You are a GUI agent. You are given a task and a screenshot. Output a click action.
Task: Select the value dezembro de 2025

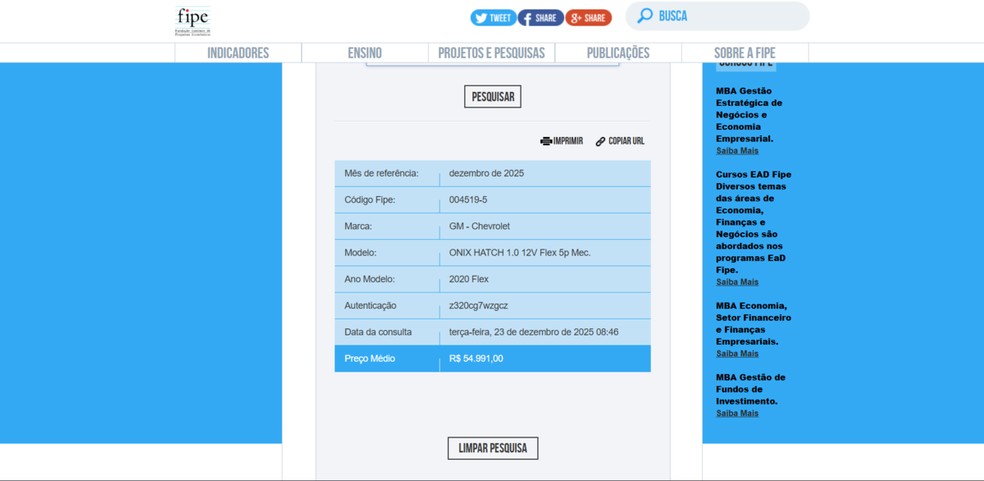tap(486, 173)
